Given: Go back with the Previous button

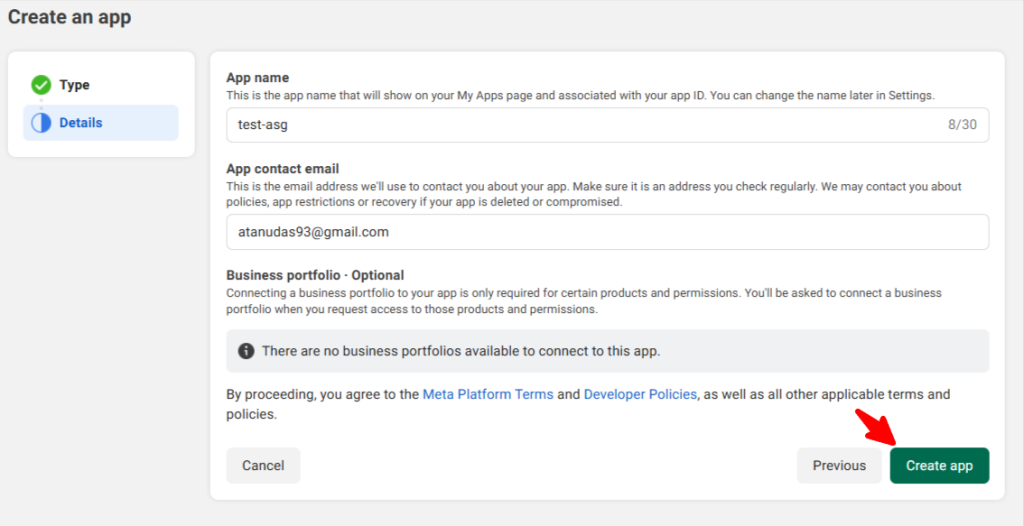Looking at the screenshot, I should [x=839, y=465].
